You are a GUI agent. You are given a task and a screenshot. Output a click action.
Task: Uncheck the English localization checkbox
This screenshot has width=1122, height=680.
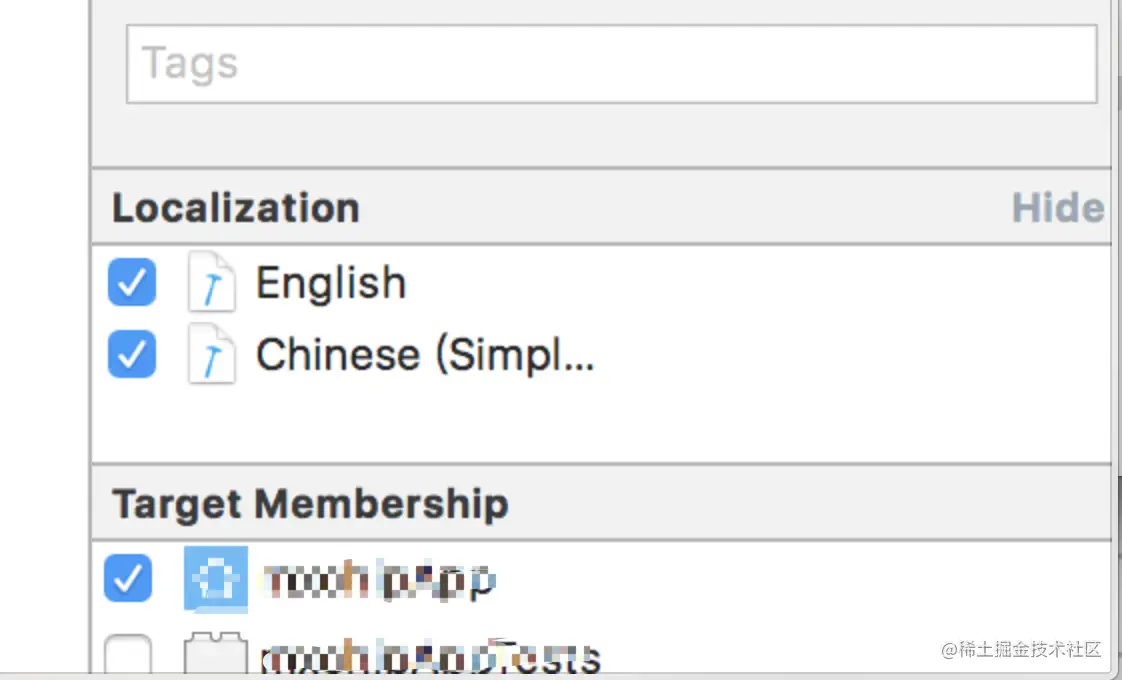click(132, 283)
